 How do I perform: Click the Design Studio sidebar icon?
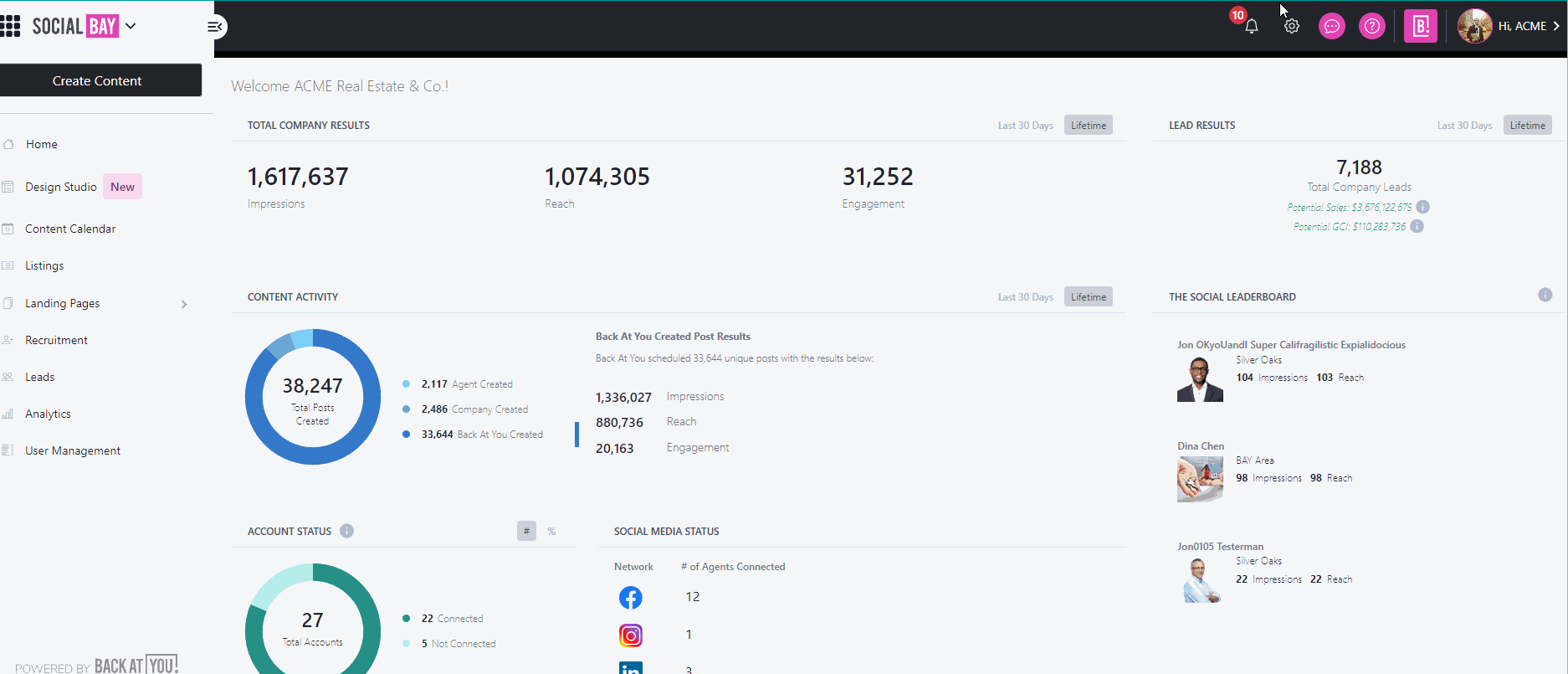coord(8,187)
